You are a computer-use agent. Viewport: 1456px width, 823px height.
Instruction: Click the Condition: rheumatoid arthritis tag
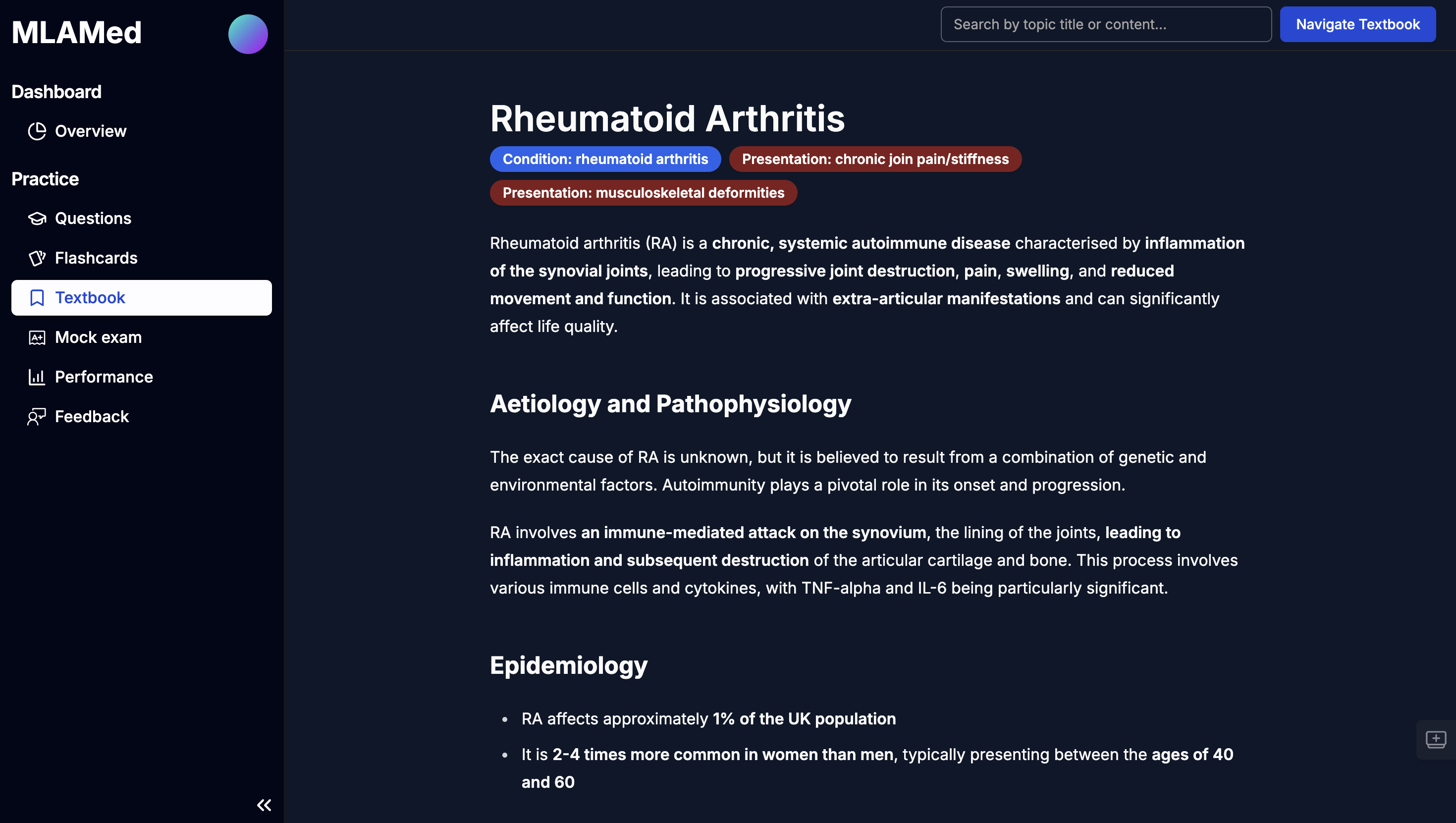coord(605,158)
